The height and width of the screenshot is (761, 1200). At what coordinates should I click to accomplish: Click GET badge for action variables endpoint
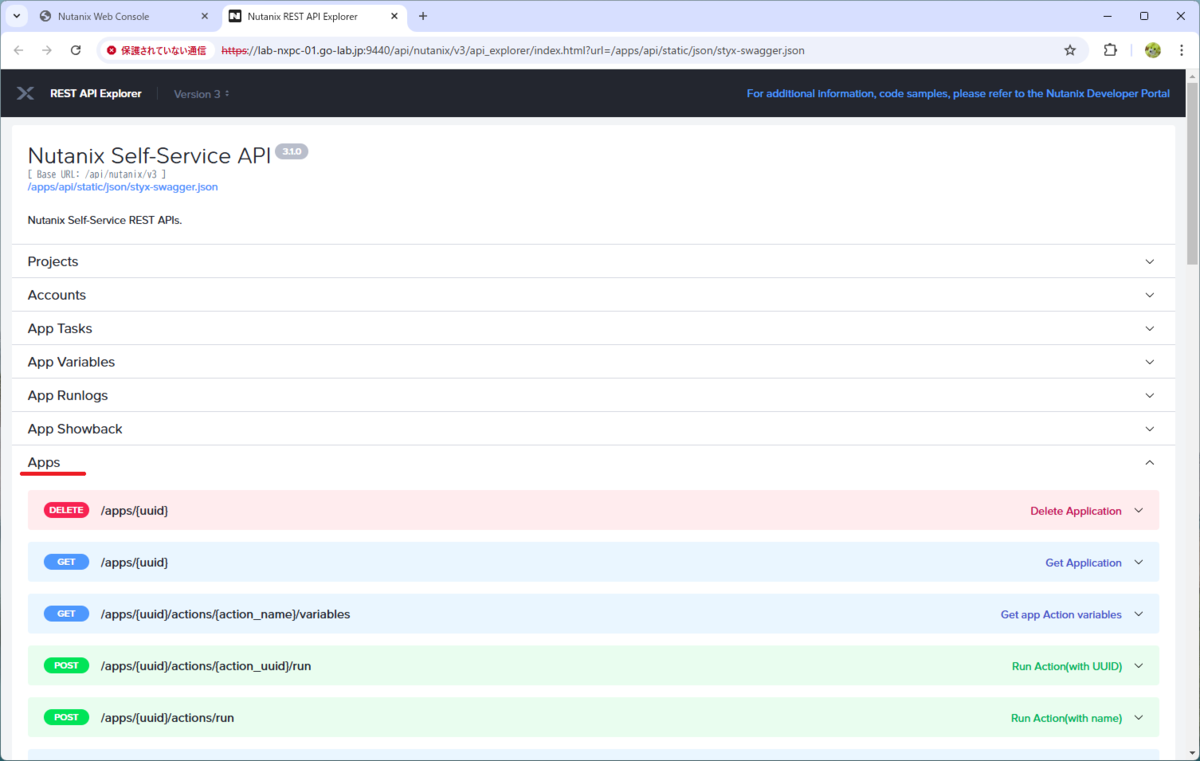tap(66, 614)
